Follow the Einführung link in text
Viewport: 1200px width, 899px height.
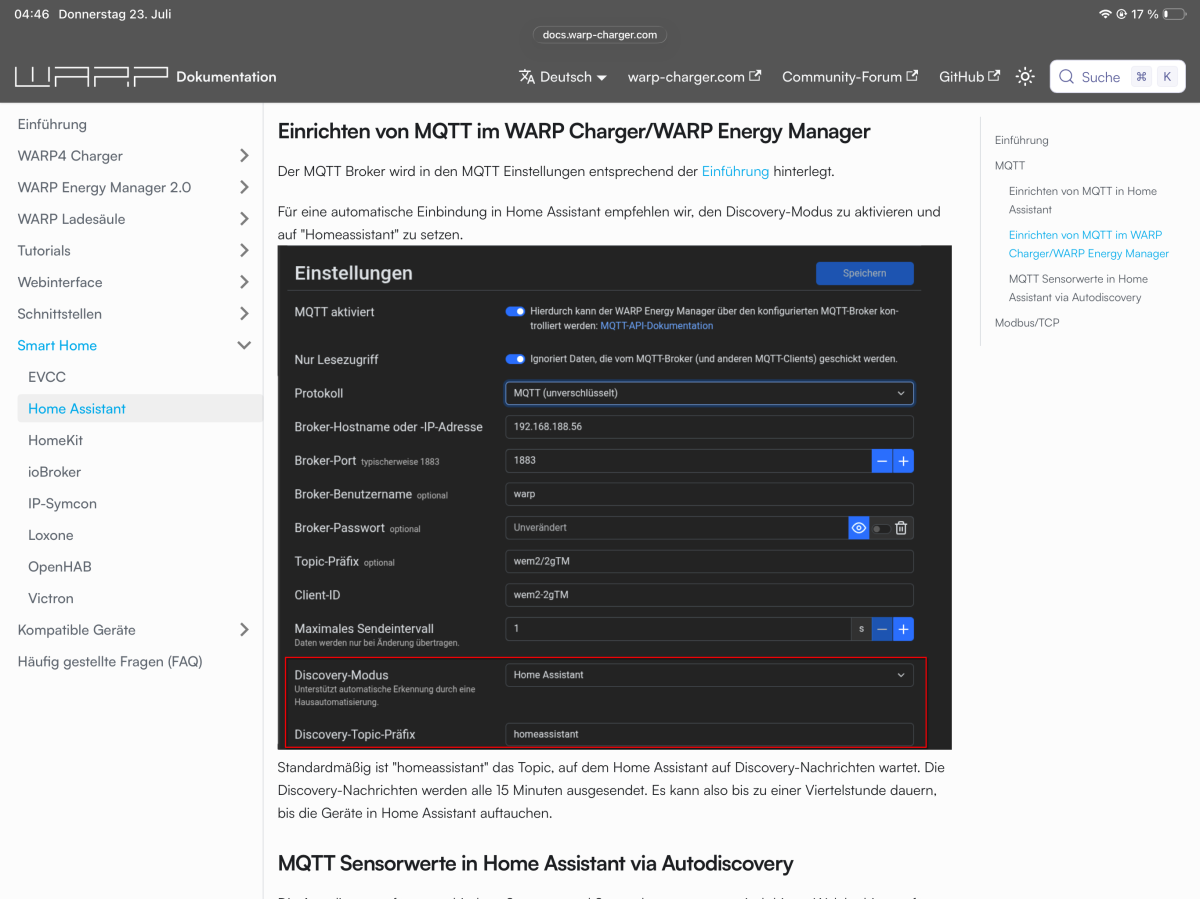735,171
